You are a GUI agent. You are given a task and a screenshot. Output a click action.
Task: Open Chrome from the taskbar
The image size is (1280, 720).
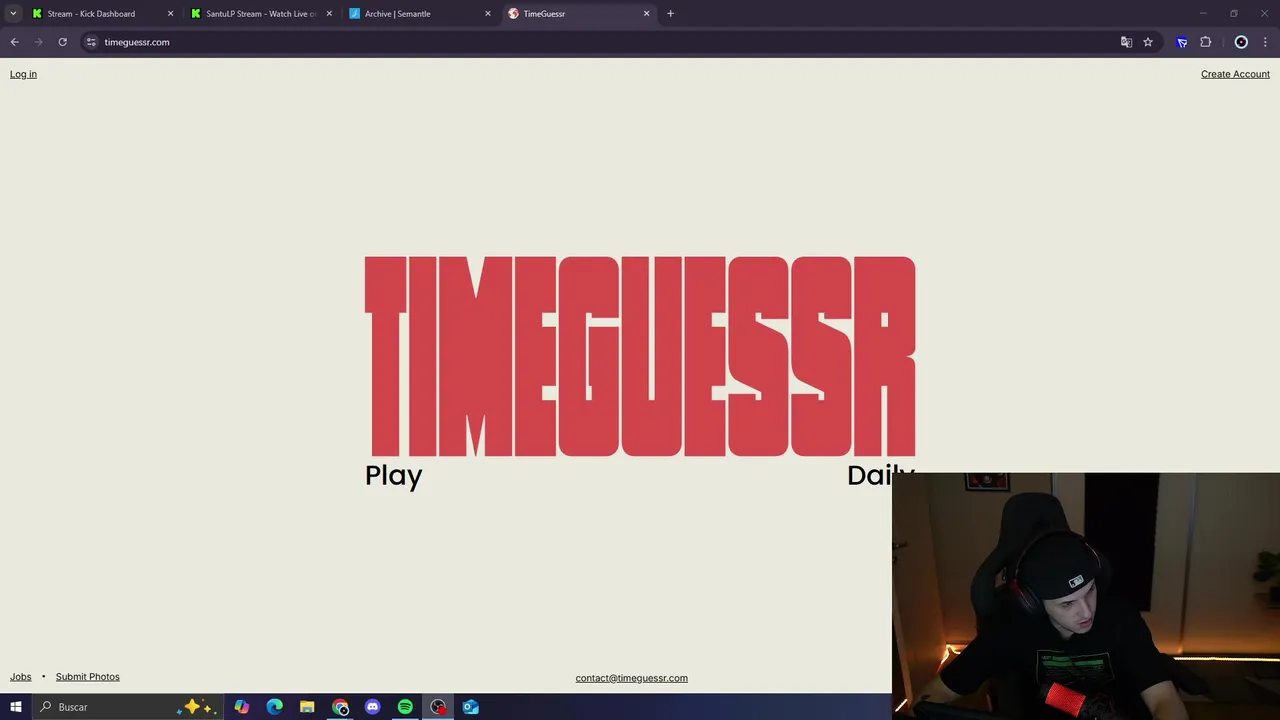coord(340,707)
